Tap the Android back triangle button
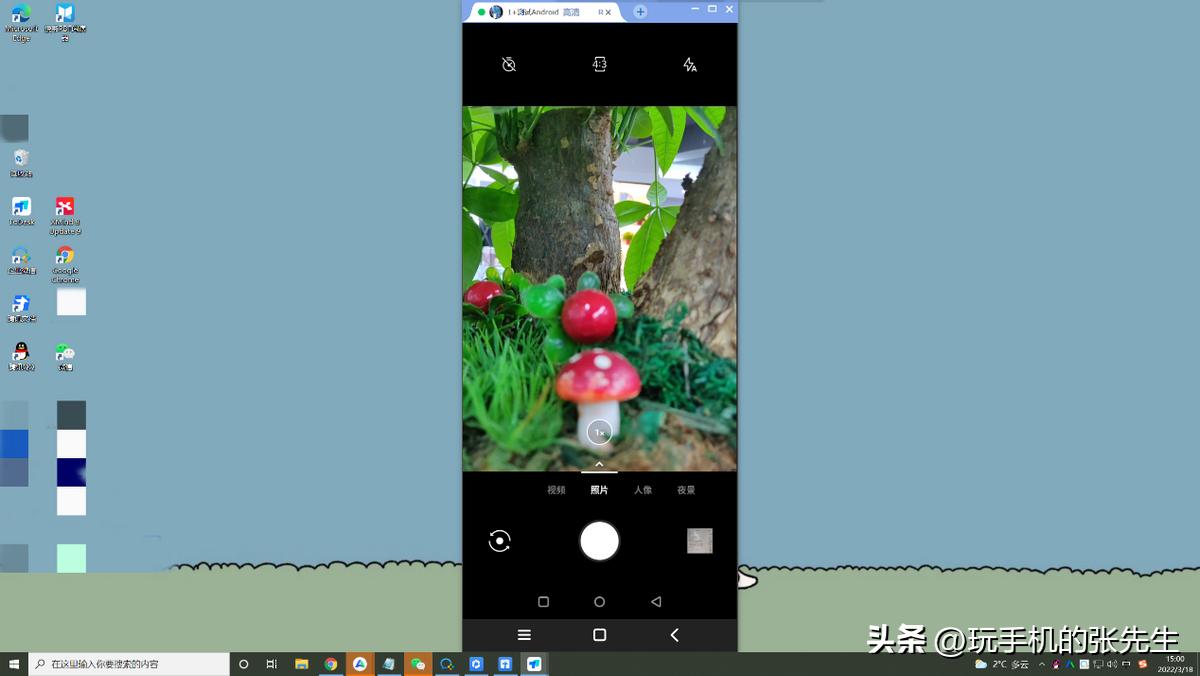The width and height of the screenshot is (1200, 676). pyautogui.click(x=656, y=601)
